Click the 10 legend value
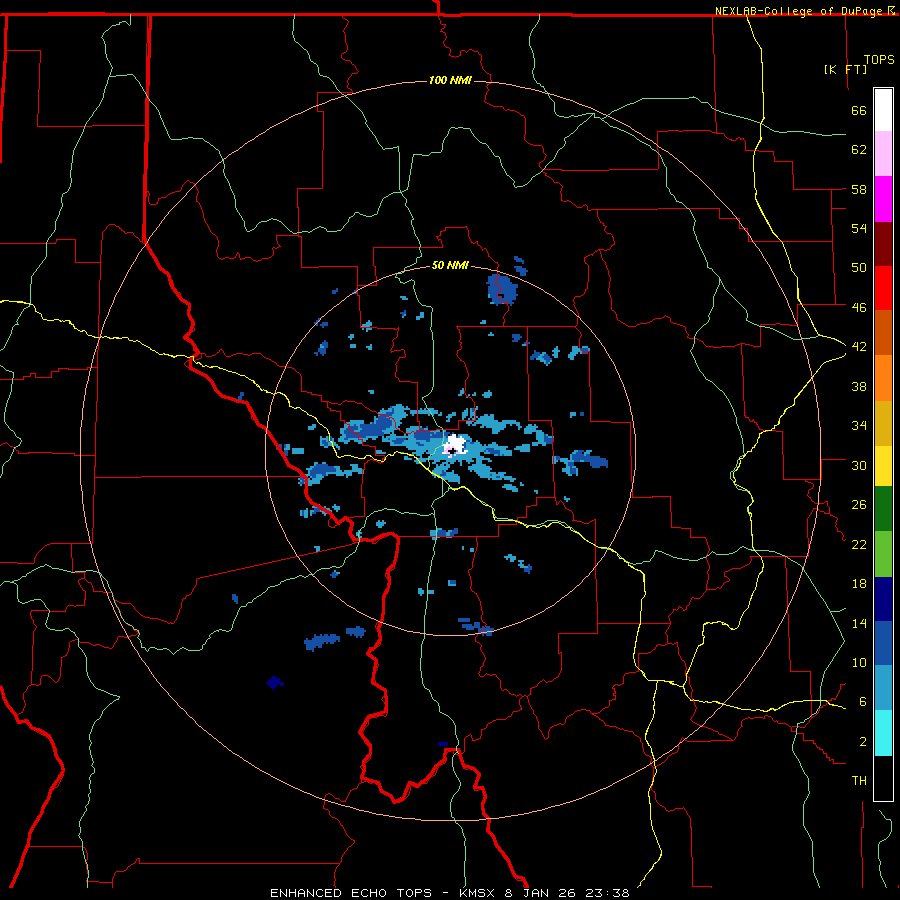Screen dimensions: 900x900 tap(859, 662)
